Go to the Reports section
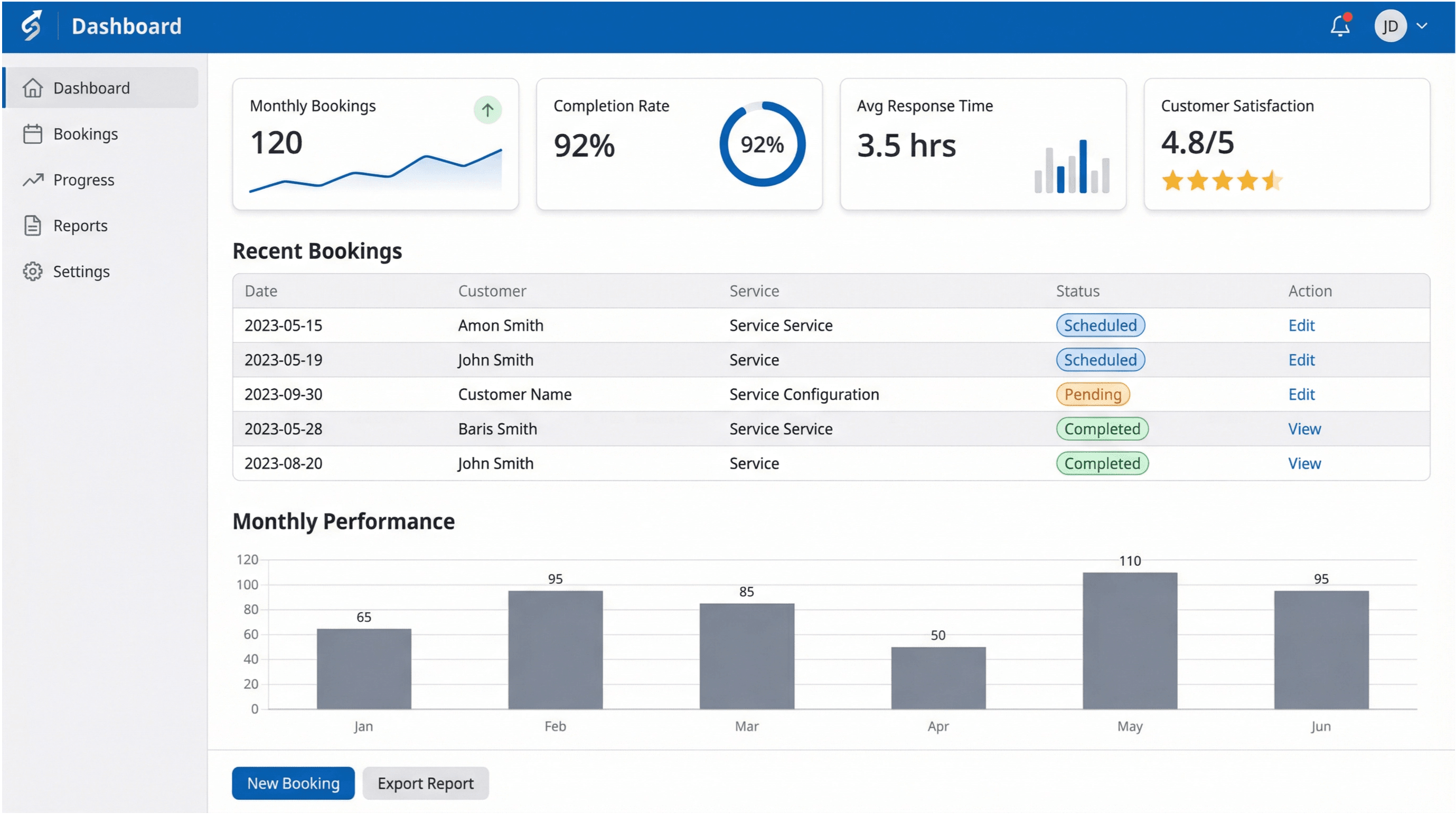 pyautogui.click(x=80, y=226)
